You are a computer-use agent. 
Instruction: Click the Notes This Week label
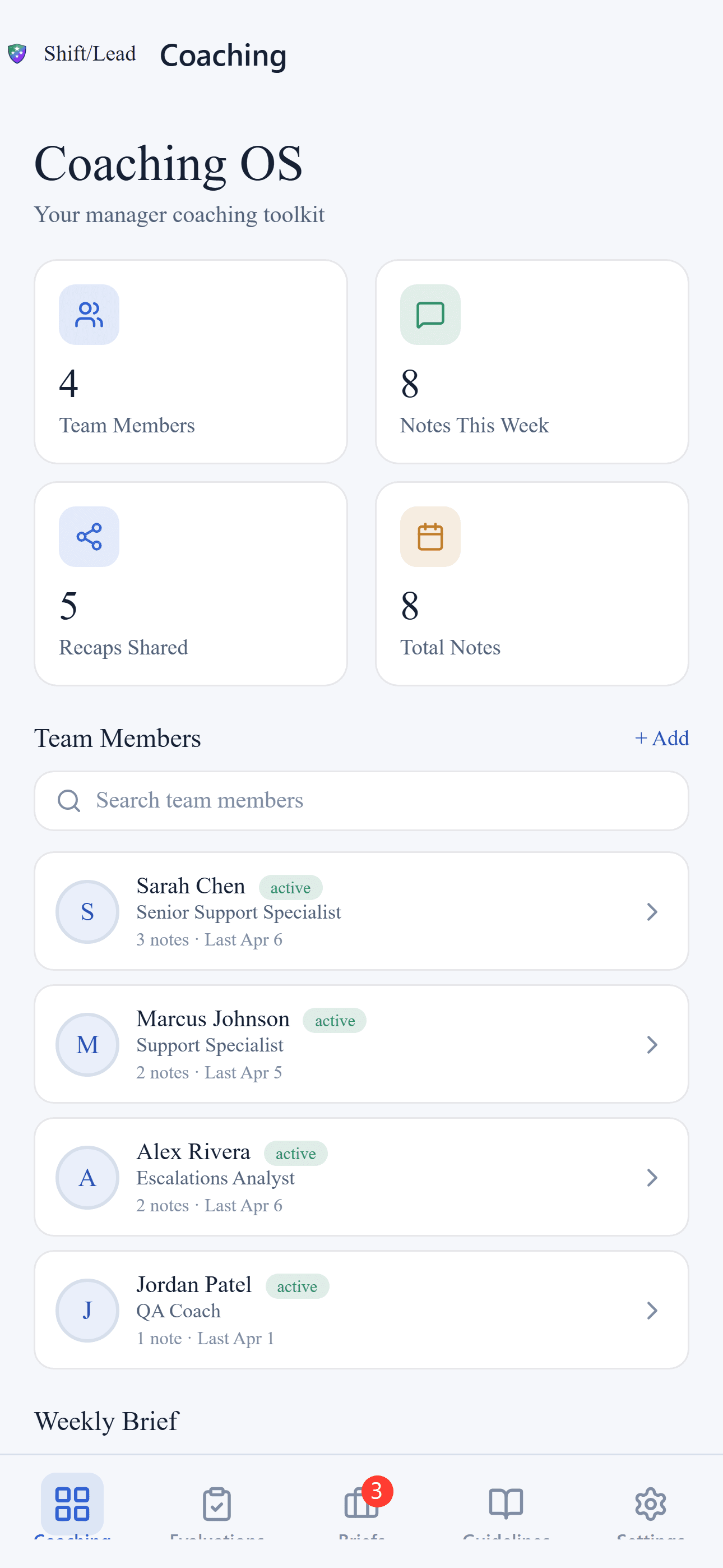(x=475, y=426)
